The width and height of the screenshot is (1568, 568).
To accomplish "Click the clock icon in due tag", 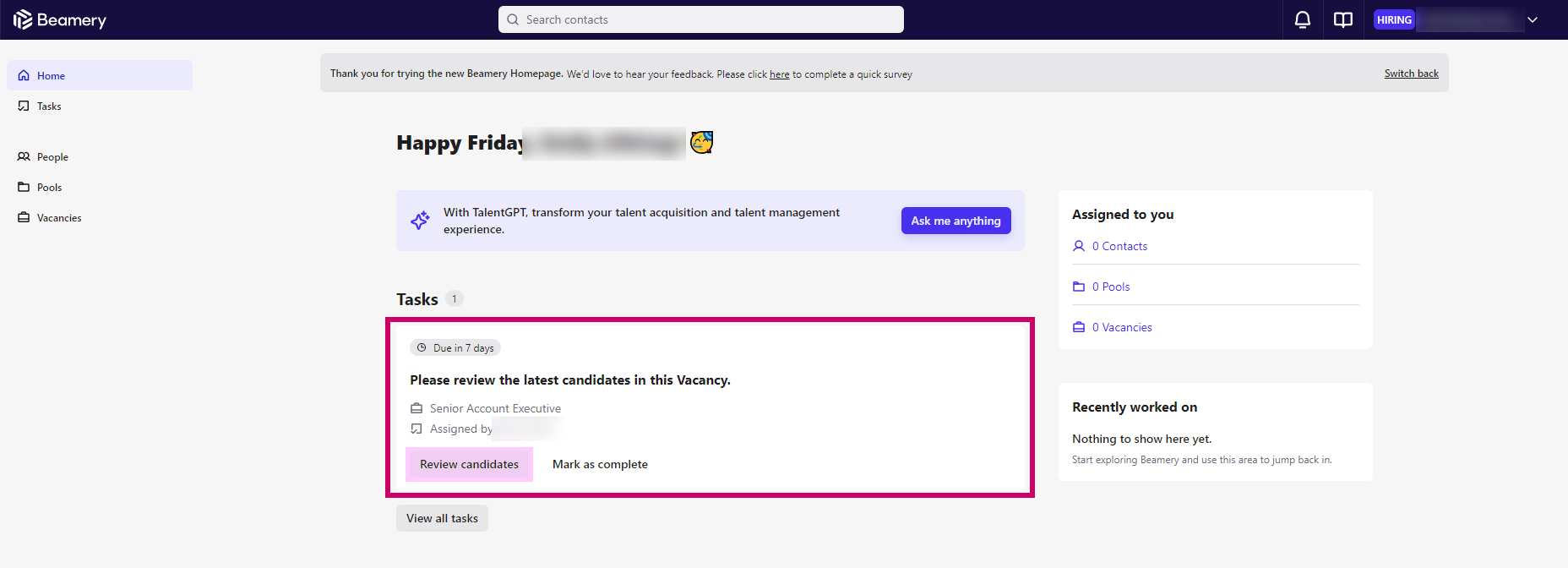I will click(422, 347).
